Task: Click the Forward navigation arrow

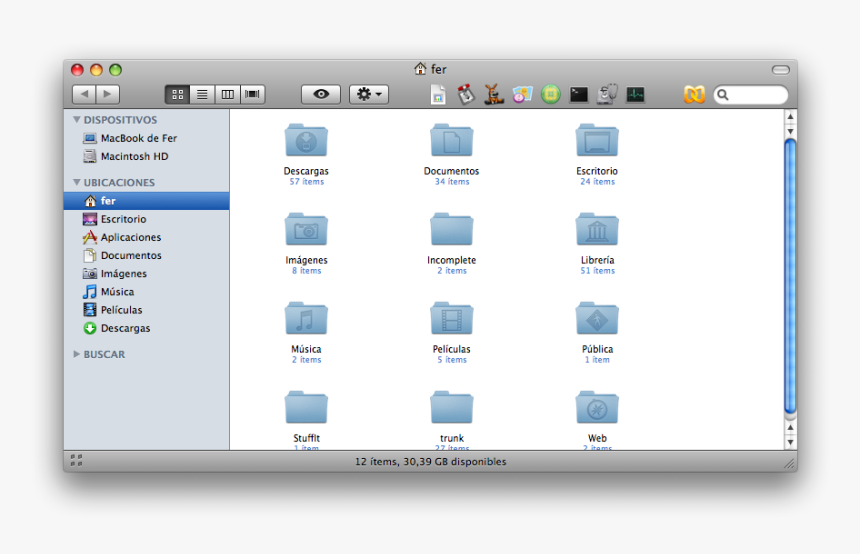Action: 108,94
